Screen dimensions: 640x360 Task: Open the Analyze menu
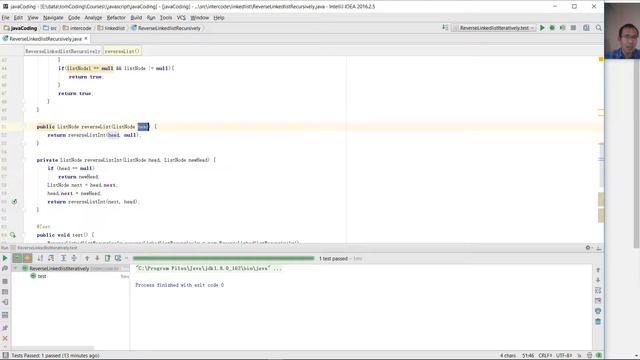click(93, 18)
